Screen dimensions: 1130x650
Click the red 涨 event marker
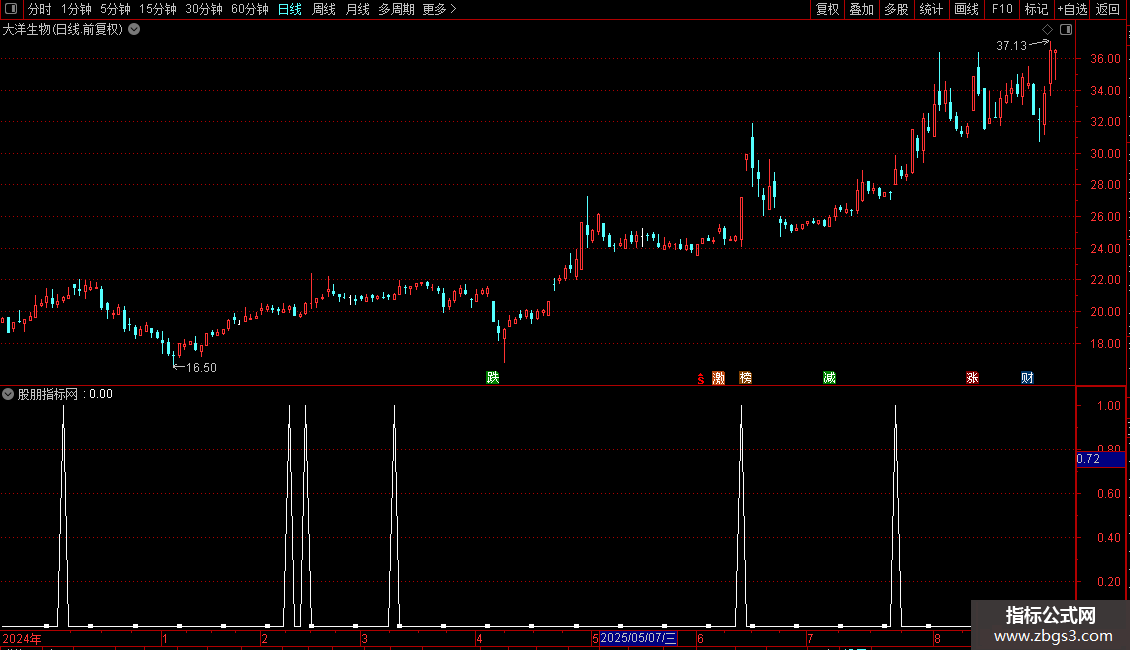pos(972,377)
